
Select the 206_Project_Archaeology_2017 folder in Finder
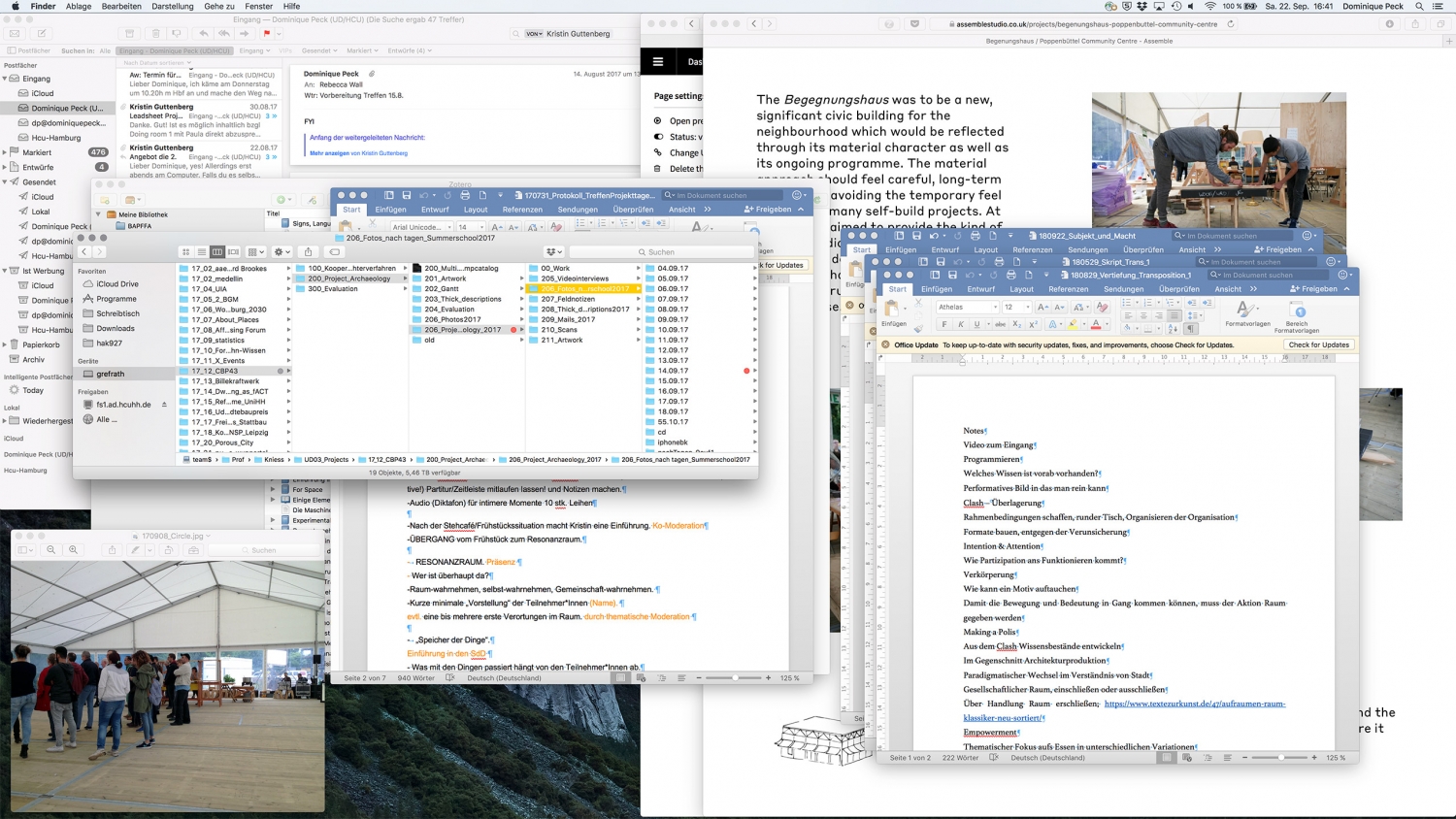click(463, 330)
